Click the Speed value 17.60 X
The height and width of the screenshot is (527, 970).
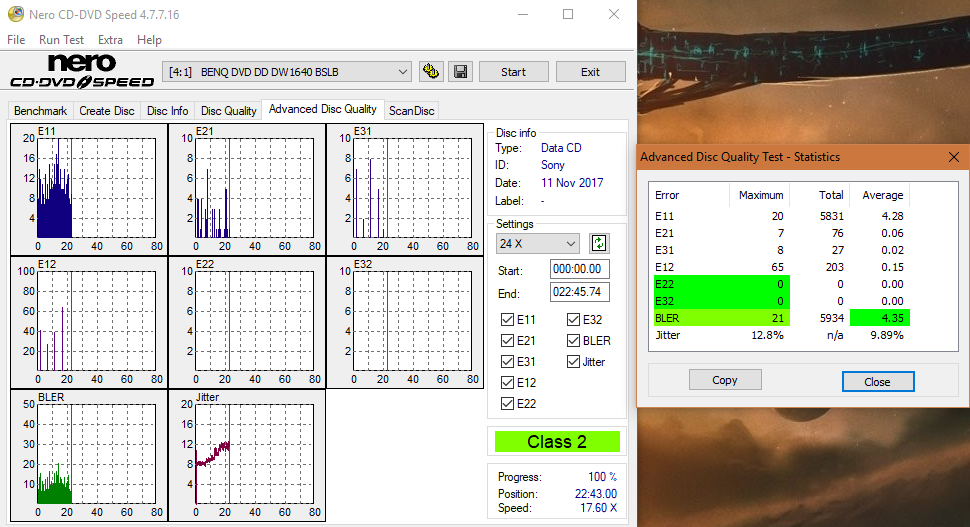[598, 508]
